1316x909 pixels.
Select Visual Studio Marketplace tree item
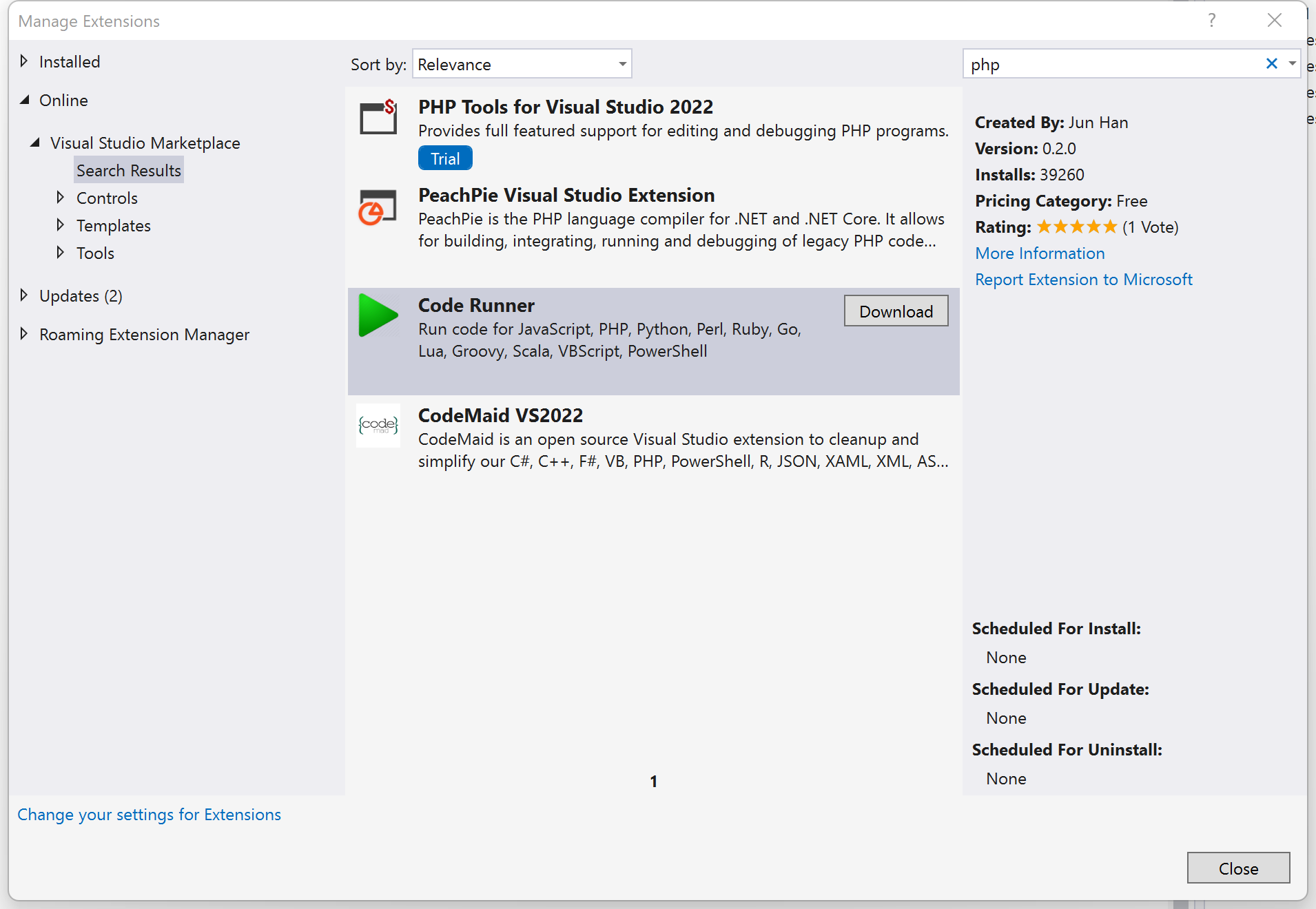point(145,143)
